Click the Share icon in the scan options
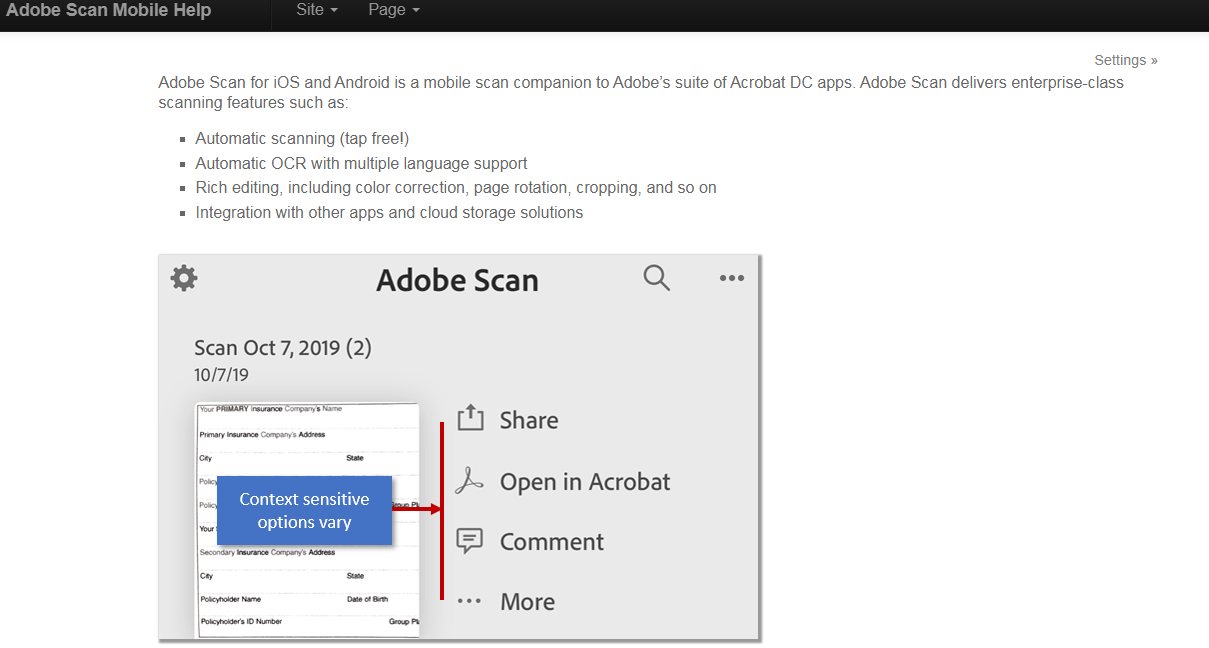 pyautogui.click(x=470, y=418)
